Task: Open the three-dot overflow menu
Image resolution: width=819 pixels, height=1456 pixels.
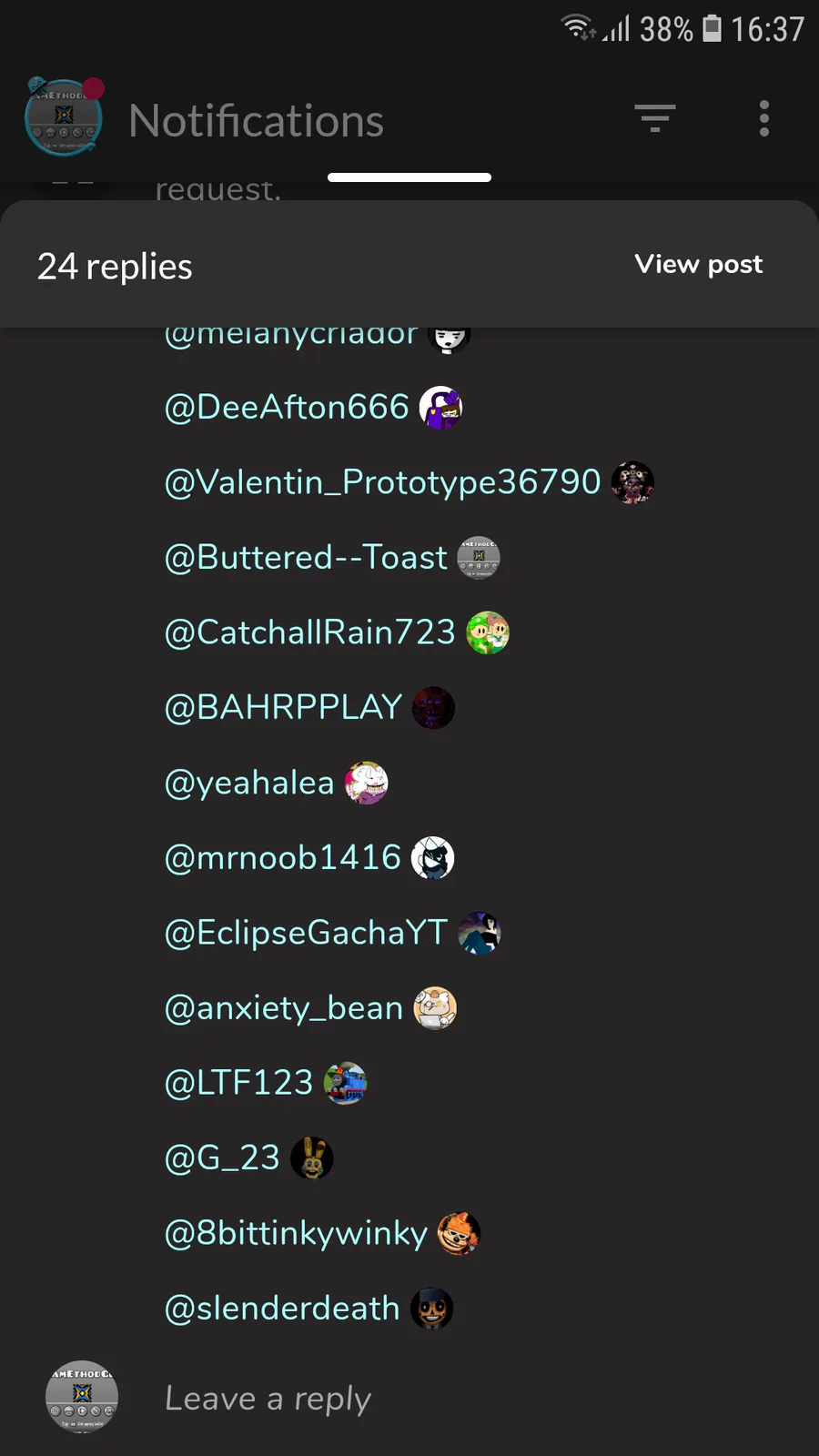Action: (x=764, y=118)
